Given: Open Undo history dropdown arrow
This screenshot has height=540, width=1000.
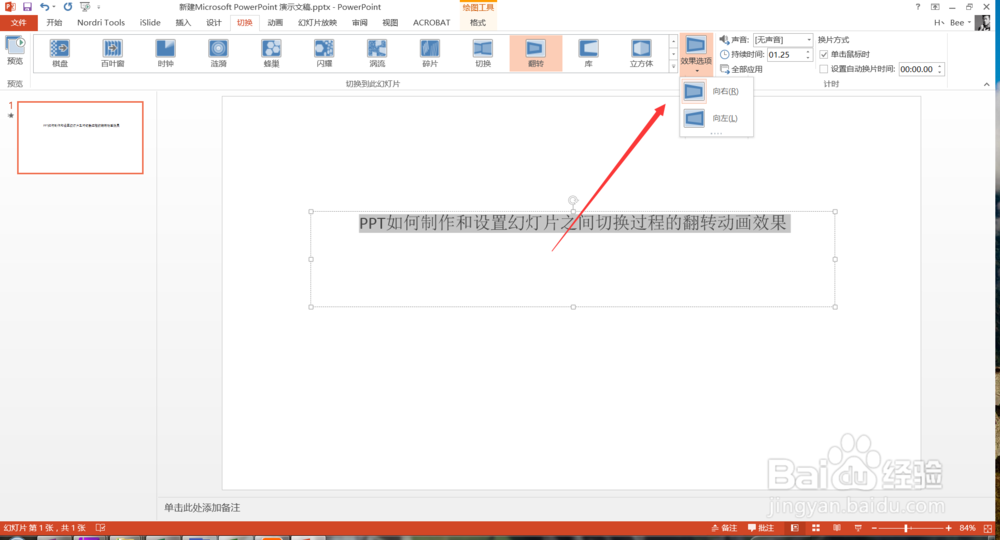Looking at the screenshot, I should click(54, 7).
